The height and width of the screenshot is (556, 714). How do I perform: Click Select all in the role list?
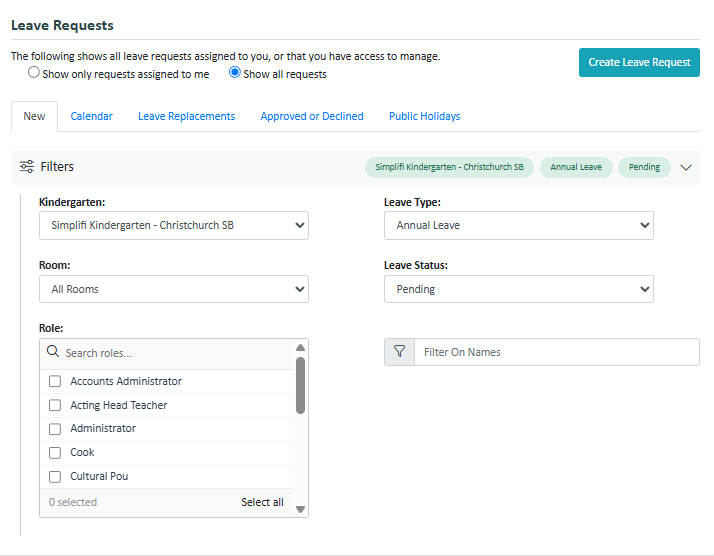tap(262, 502)
